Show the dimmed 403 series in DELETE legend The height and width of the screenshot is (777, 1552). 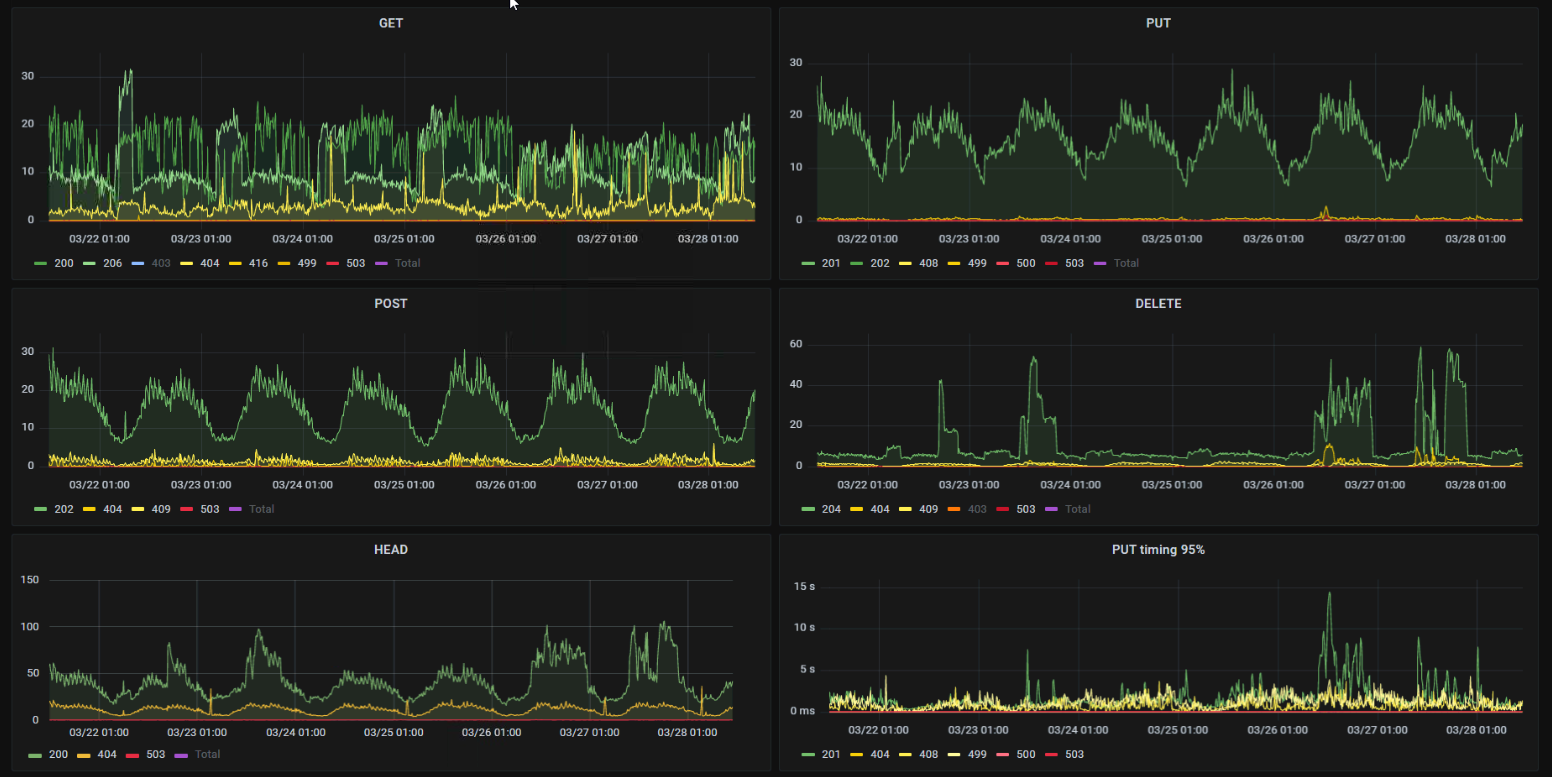[x=976, y=509]
